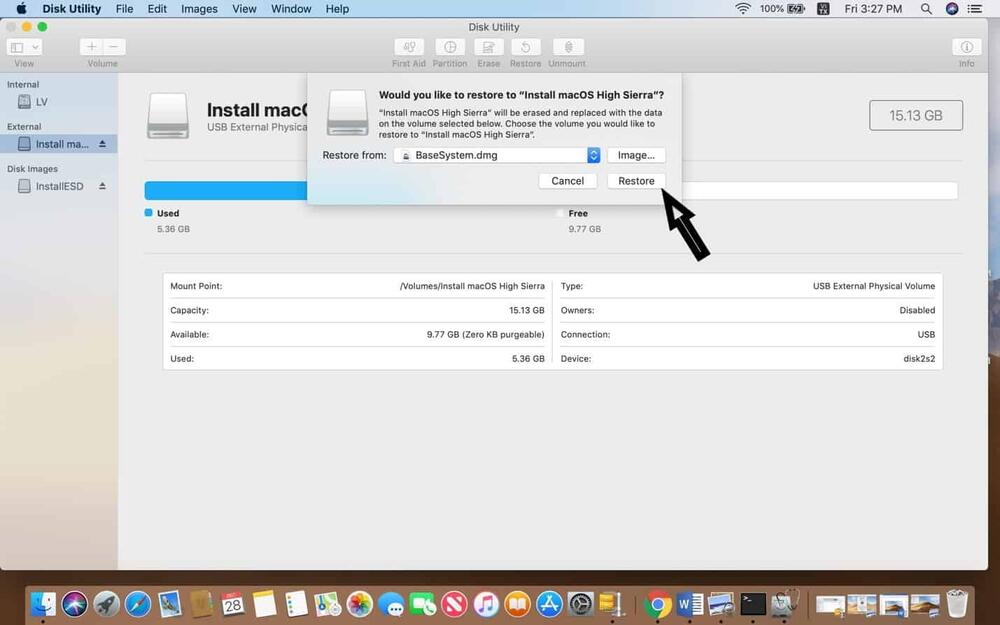This screenshot has height=625, width=1000.
Task: Eject the Install macOS external volume
Action: coord(102,144)
